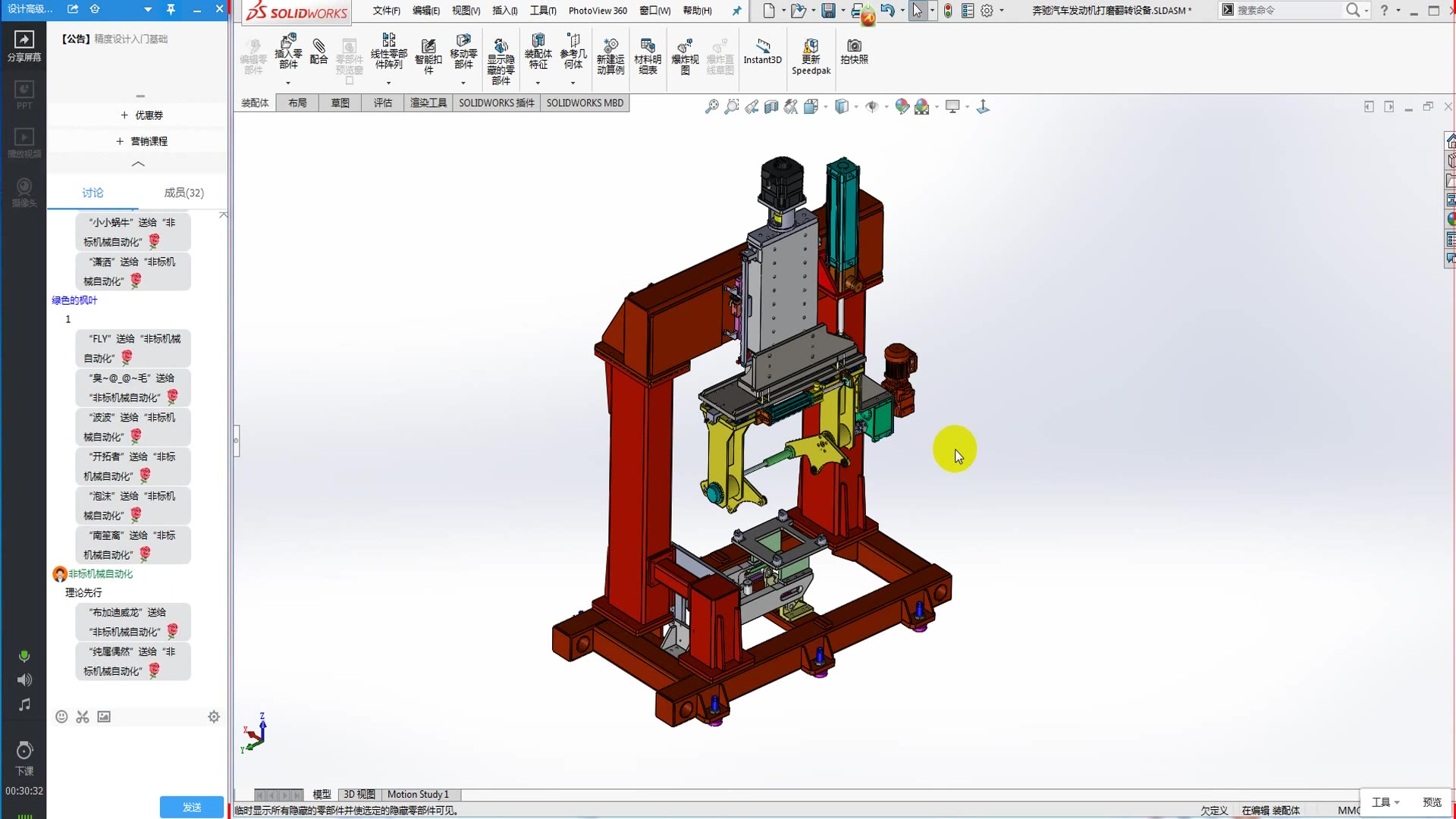Open the Hide/Show Items eye dropdown arrow
This screenshot has width=1456, height=819.
886,107
